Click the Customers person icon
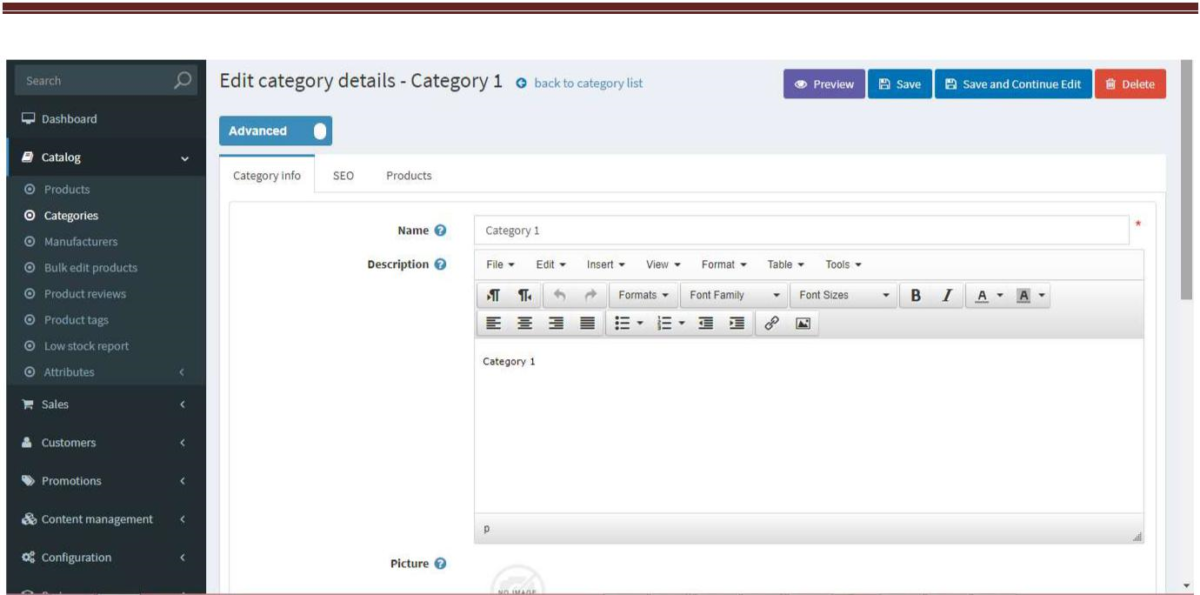 [x=28, y=442]
